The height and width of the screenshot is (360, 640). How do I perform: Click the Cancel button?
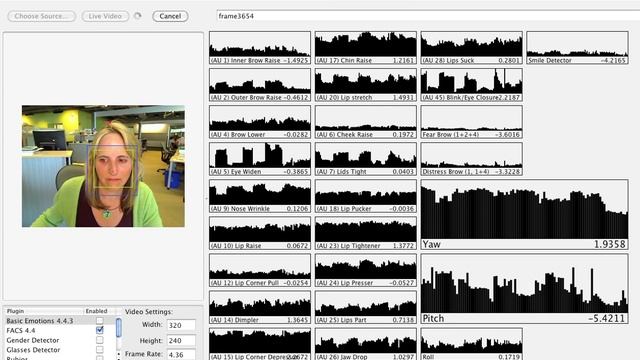[170, 16]
